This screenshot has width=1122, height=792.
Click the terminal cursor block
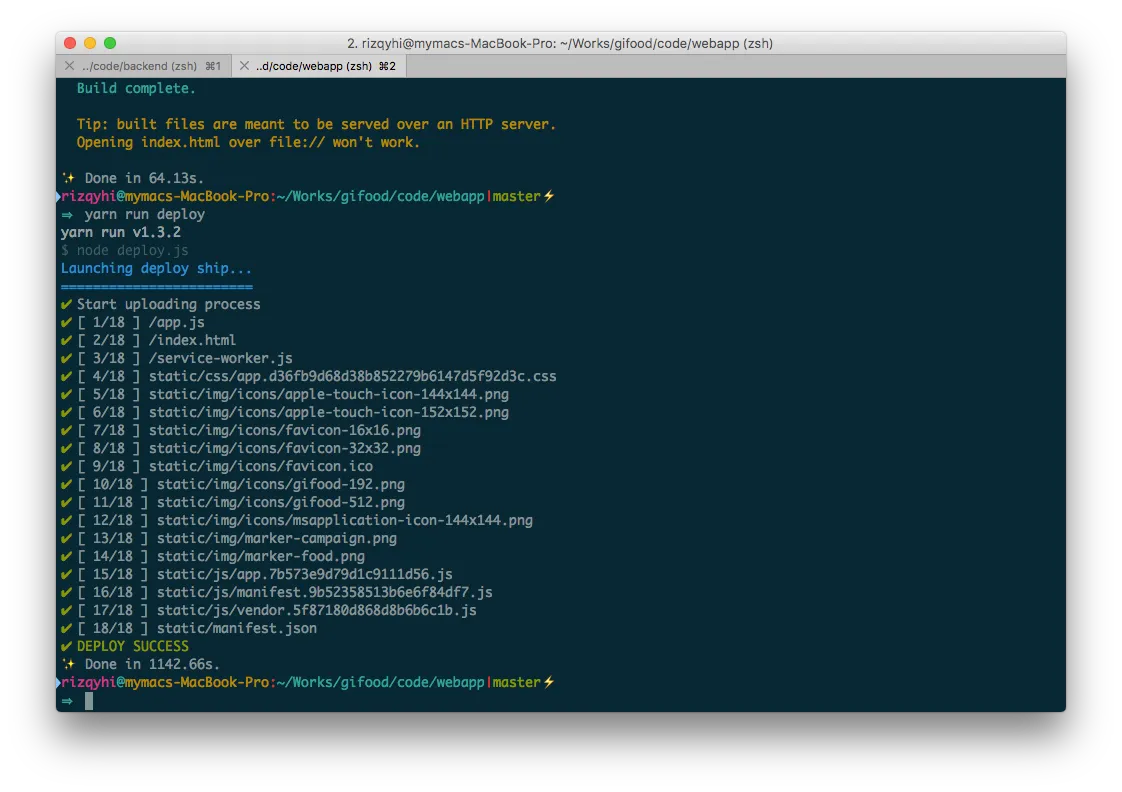89,701
